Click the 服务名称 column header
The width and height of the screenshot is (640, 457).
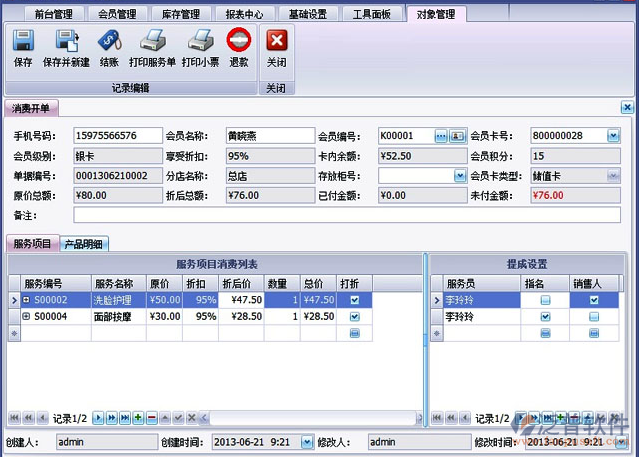[117, 283]
